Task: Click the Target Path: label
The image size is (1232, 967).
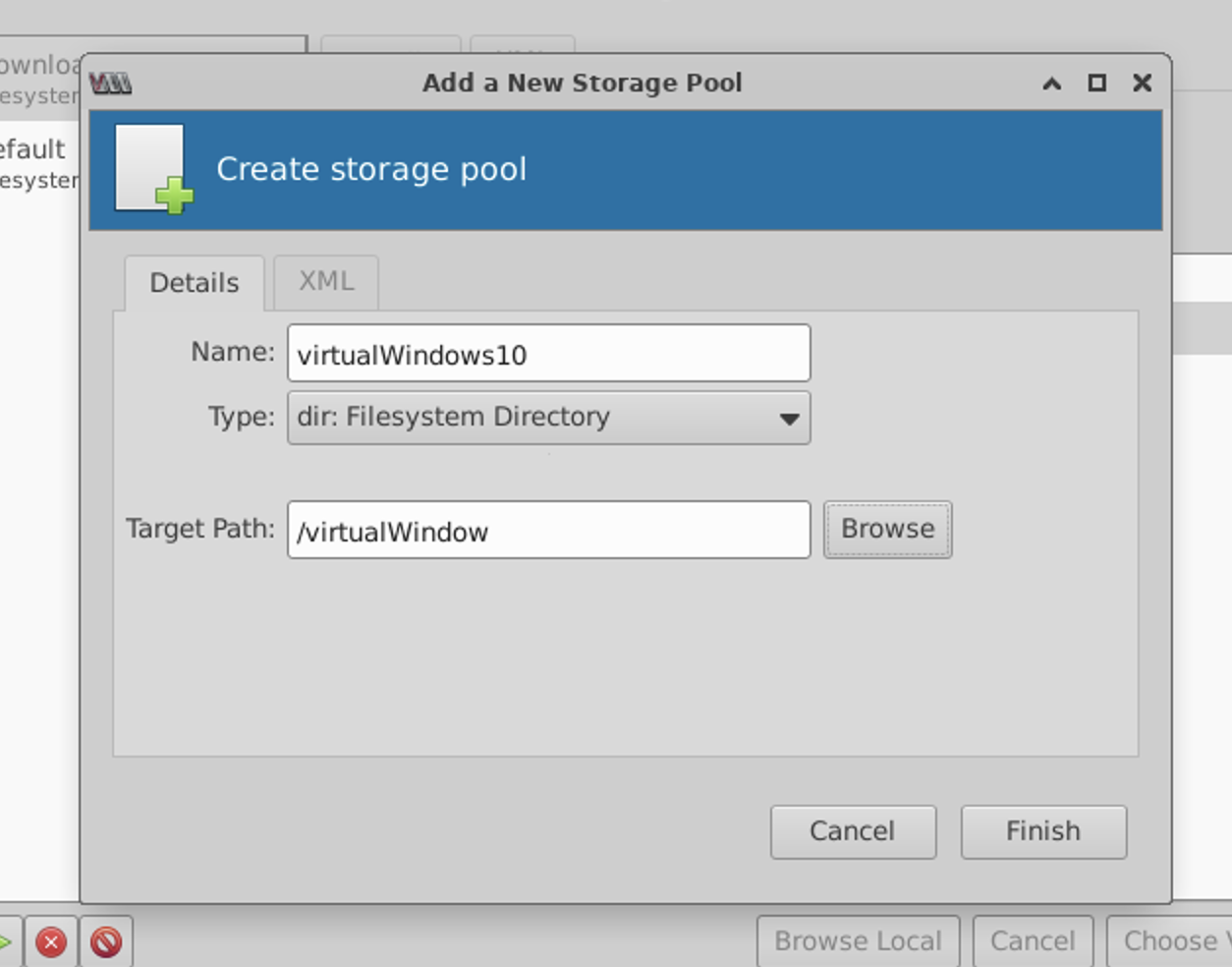Action: (200, 529)
